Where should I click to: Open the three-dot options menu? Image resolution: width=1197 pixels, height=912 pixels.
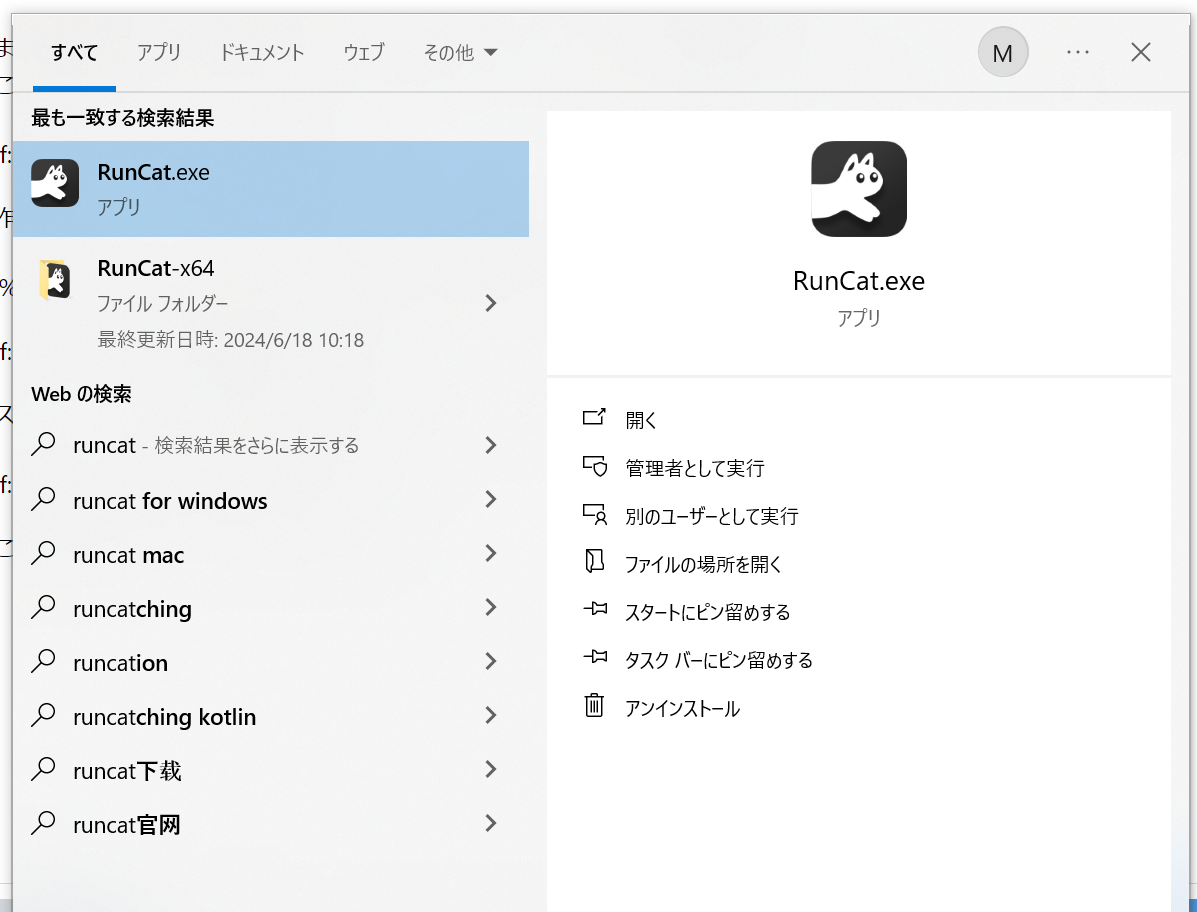[1077, 52]
